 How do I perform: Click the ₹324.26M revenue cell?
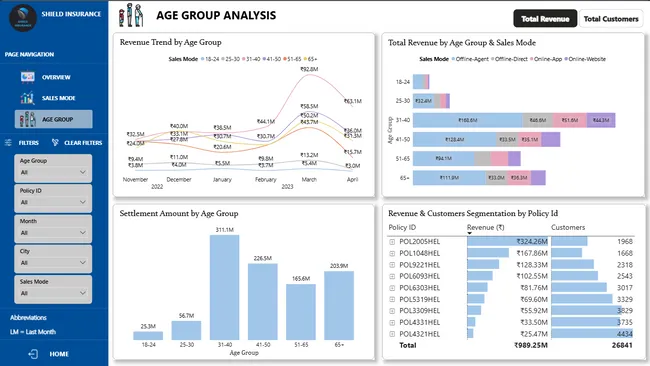507,242
